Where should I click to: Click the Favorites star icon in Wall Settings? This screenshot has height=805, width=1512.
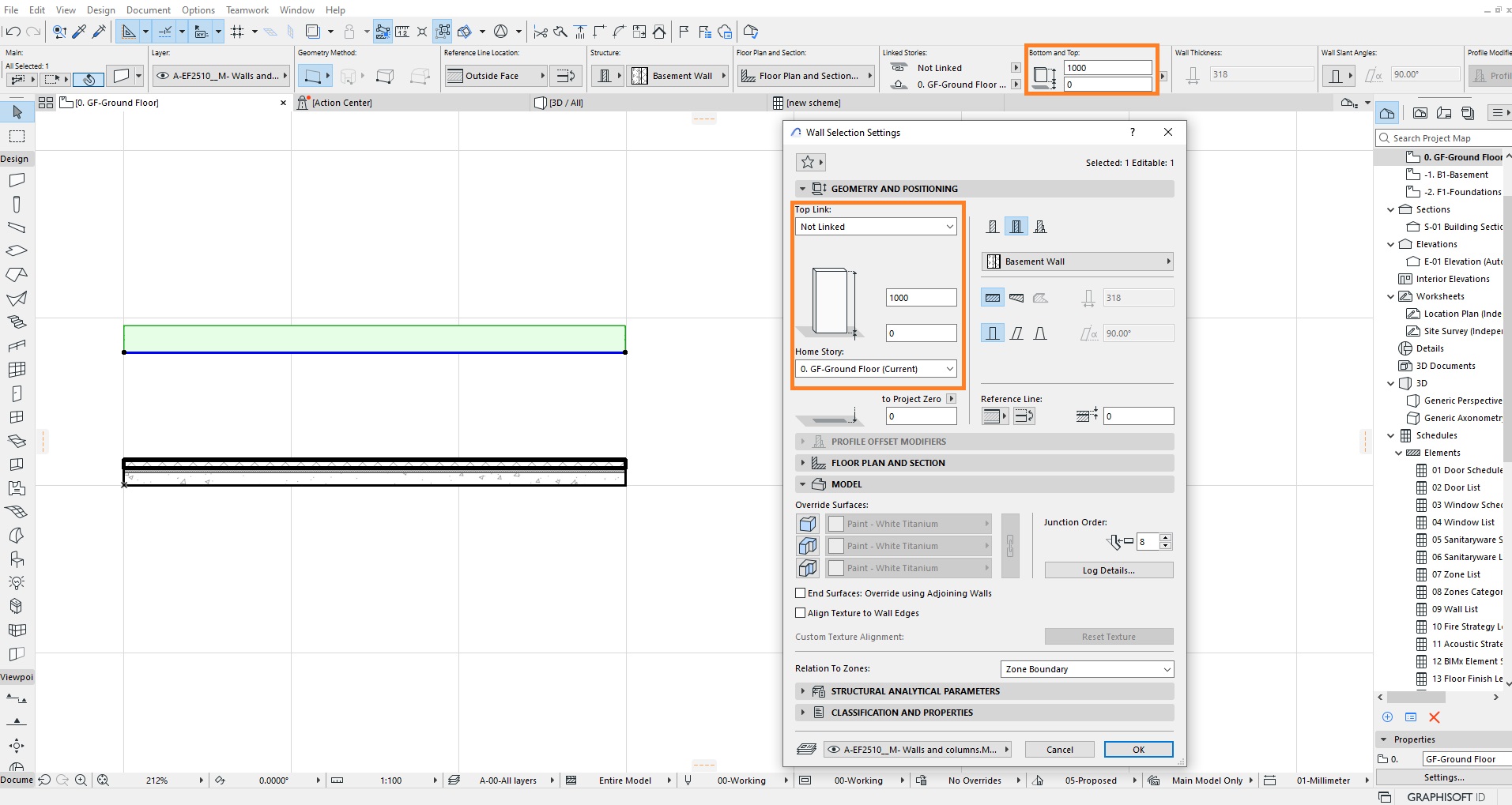pyautogui.click(x=810, y=162)
